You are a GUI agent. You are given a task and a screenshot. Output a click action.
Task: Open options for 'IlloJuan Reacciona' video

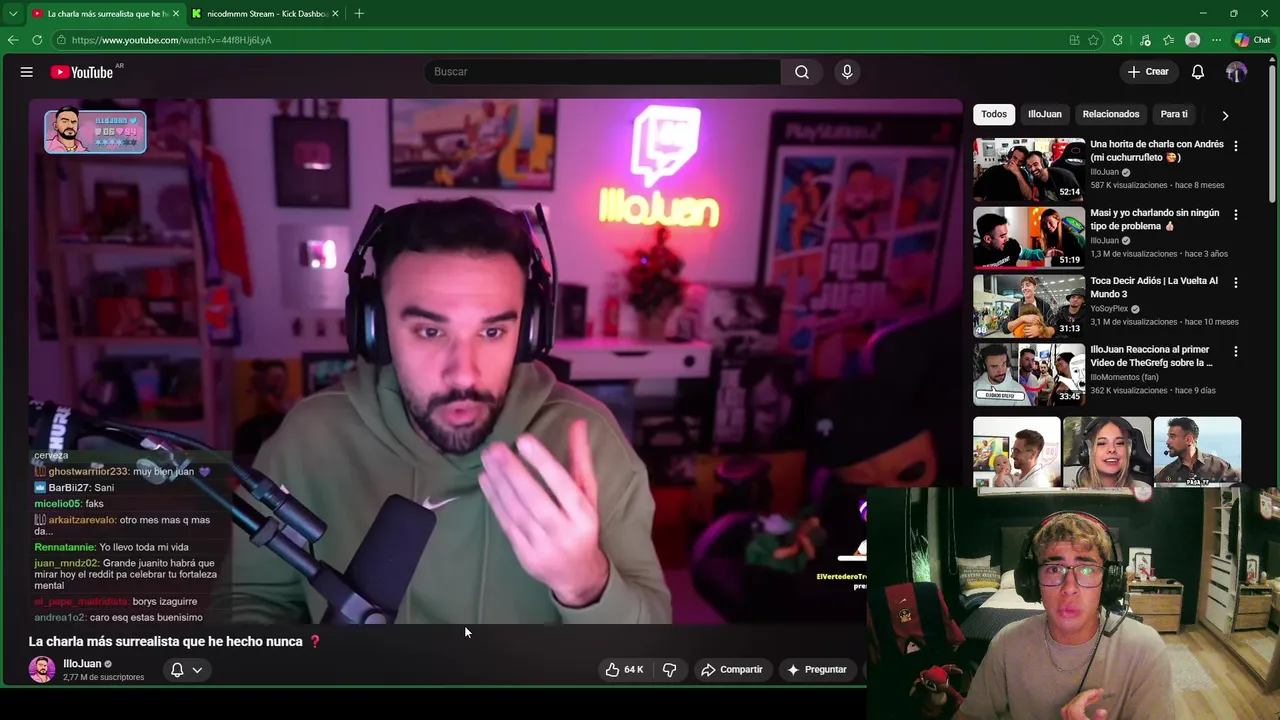tap(1236, 352)
